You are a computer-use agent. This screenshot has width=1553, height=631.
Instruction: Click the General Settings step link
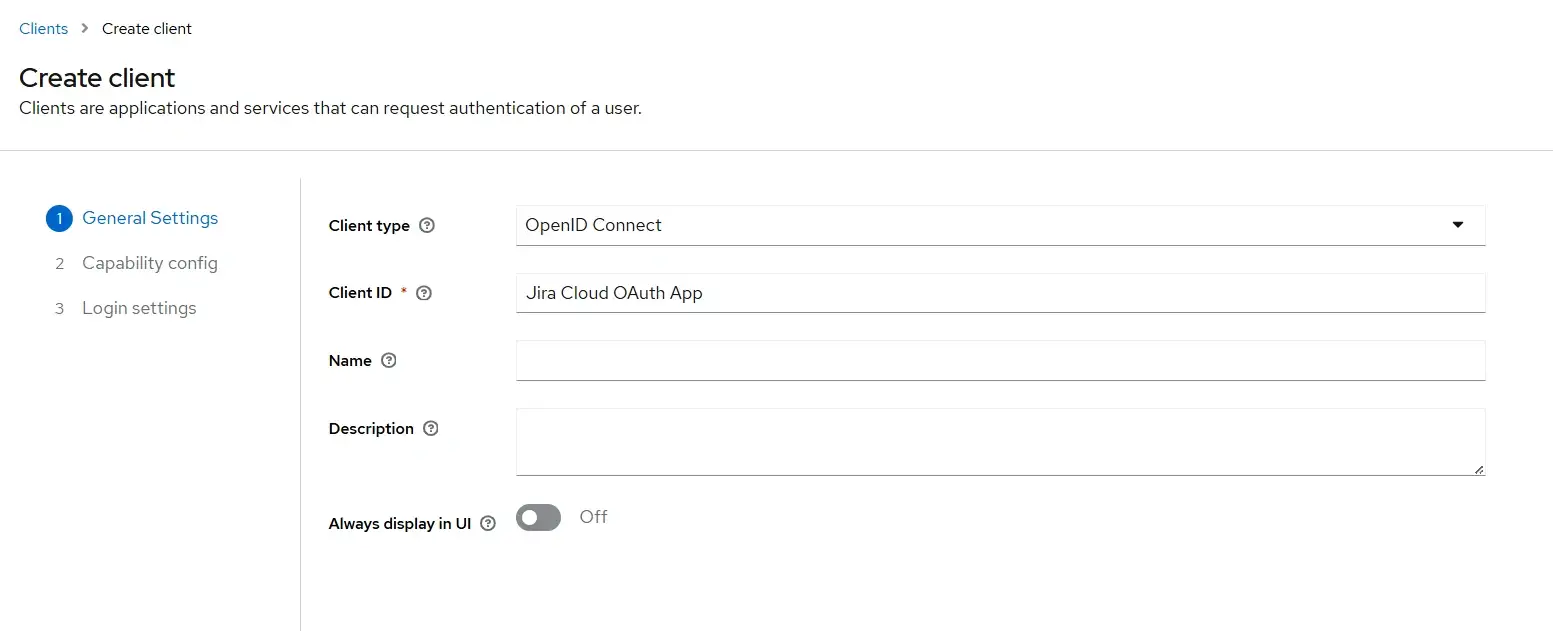(150, 218)
